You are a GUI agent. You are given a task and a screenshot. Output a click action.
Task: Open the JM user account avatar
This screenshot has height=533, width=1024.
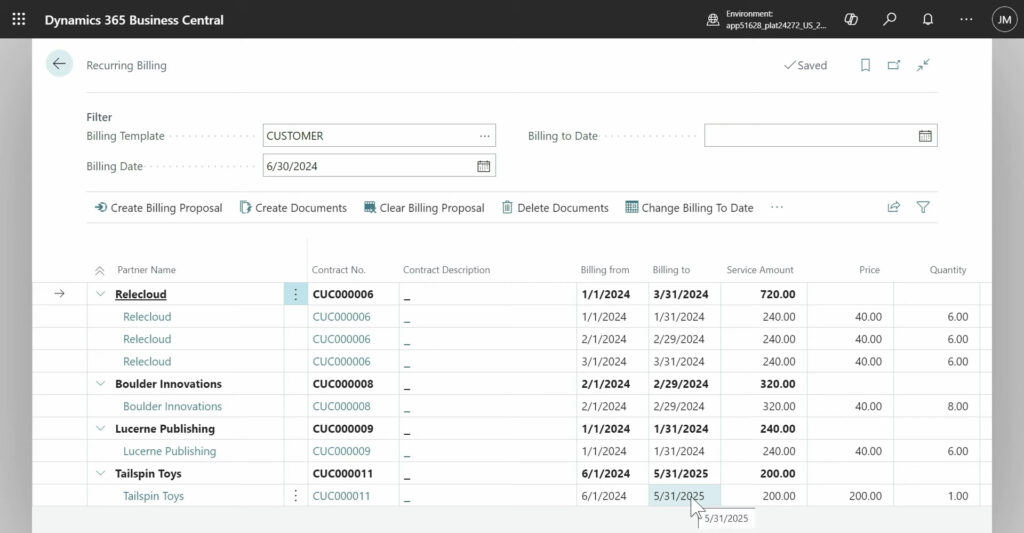(x=1004, y=20)
